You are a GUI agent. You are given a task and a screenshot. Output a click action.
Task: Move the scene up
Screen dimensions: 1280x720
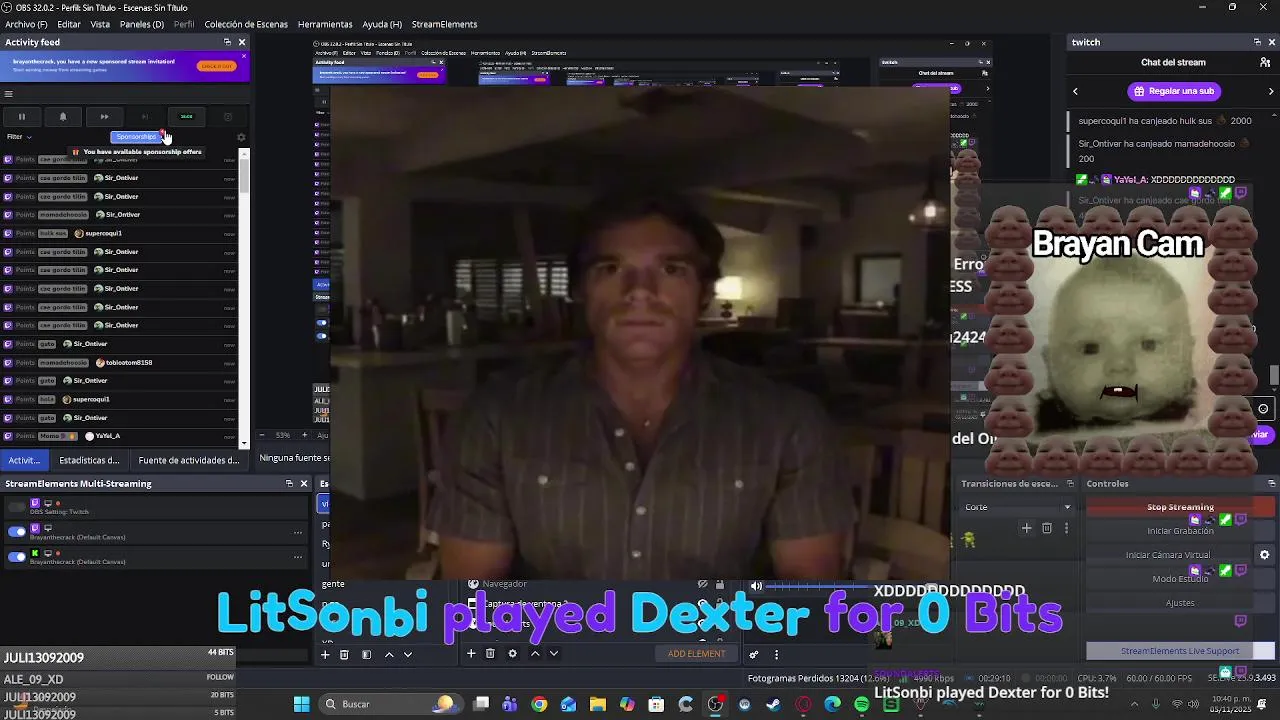click(389, 654)
